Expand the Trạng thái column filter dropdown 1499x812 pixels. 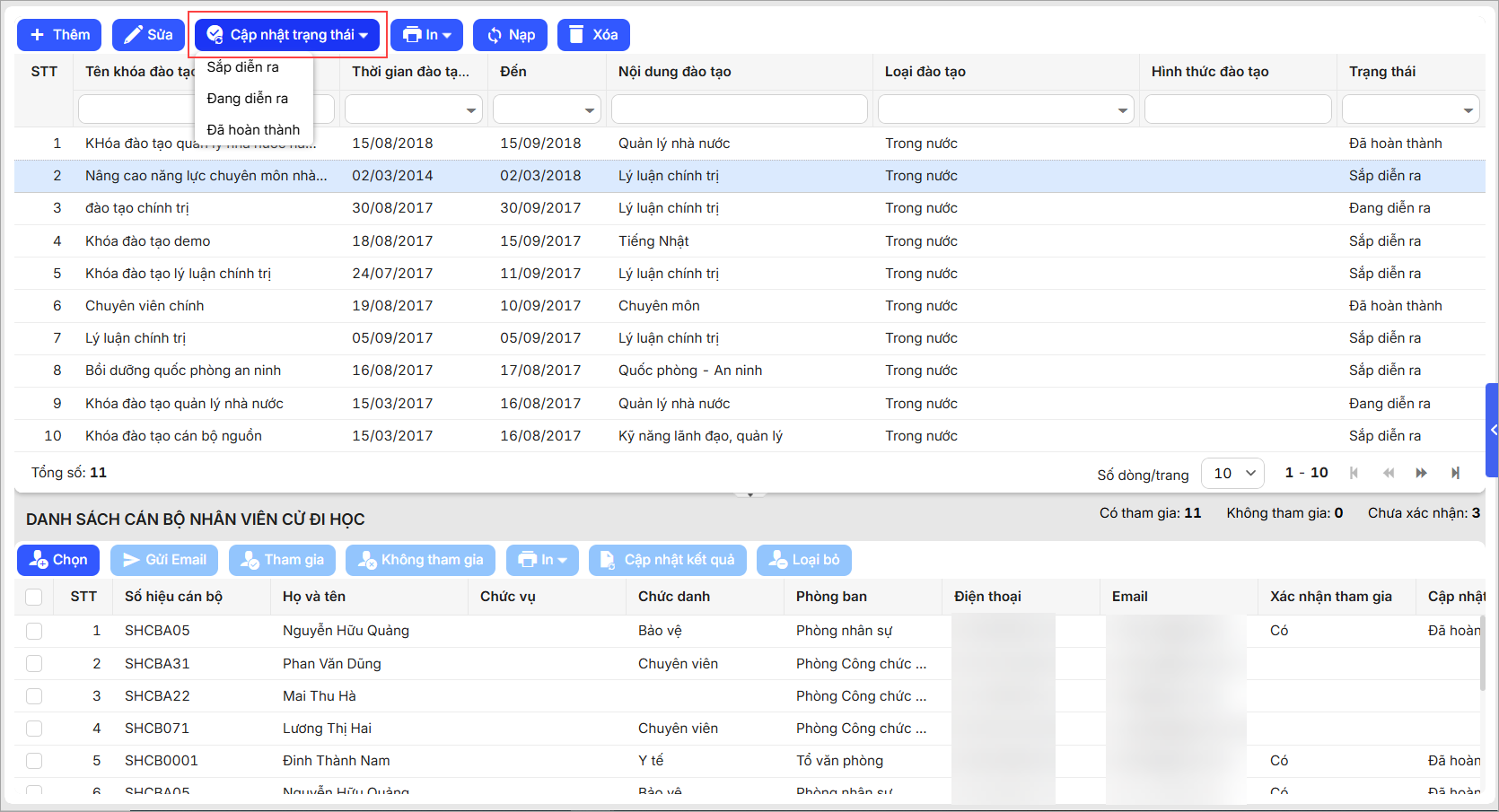click(x=1468, y=110)
